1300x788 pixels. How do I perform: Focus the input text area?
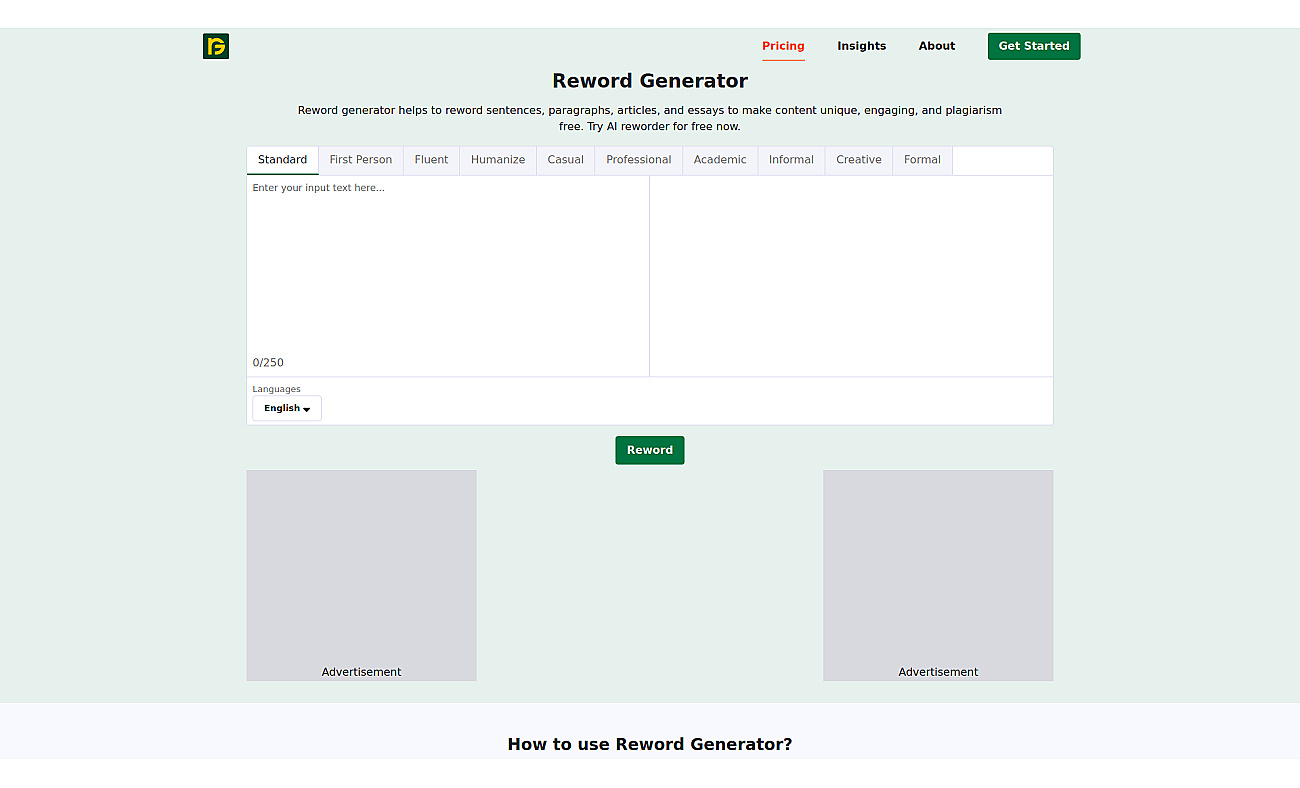point(448,264)
